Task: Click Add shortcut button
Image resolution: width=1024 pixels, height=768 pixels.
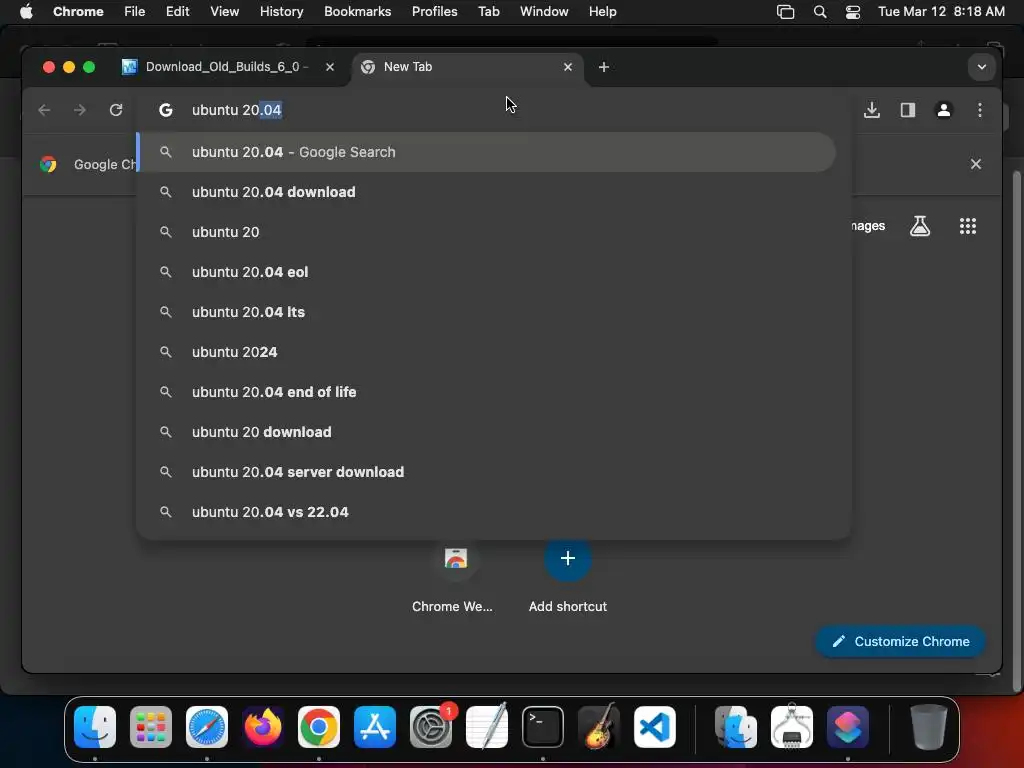Action: (x=568, y=577)
